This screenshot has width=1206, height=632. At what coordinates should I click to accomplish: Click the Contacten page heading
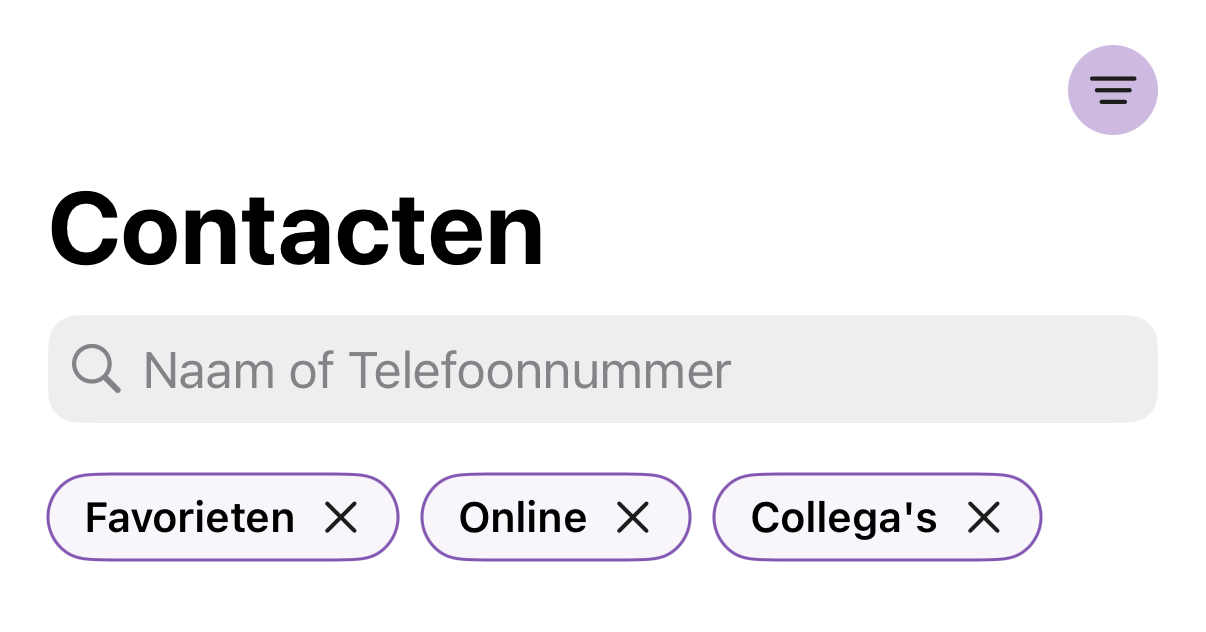(296, 231)
